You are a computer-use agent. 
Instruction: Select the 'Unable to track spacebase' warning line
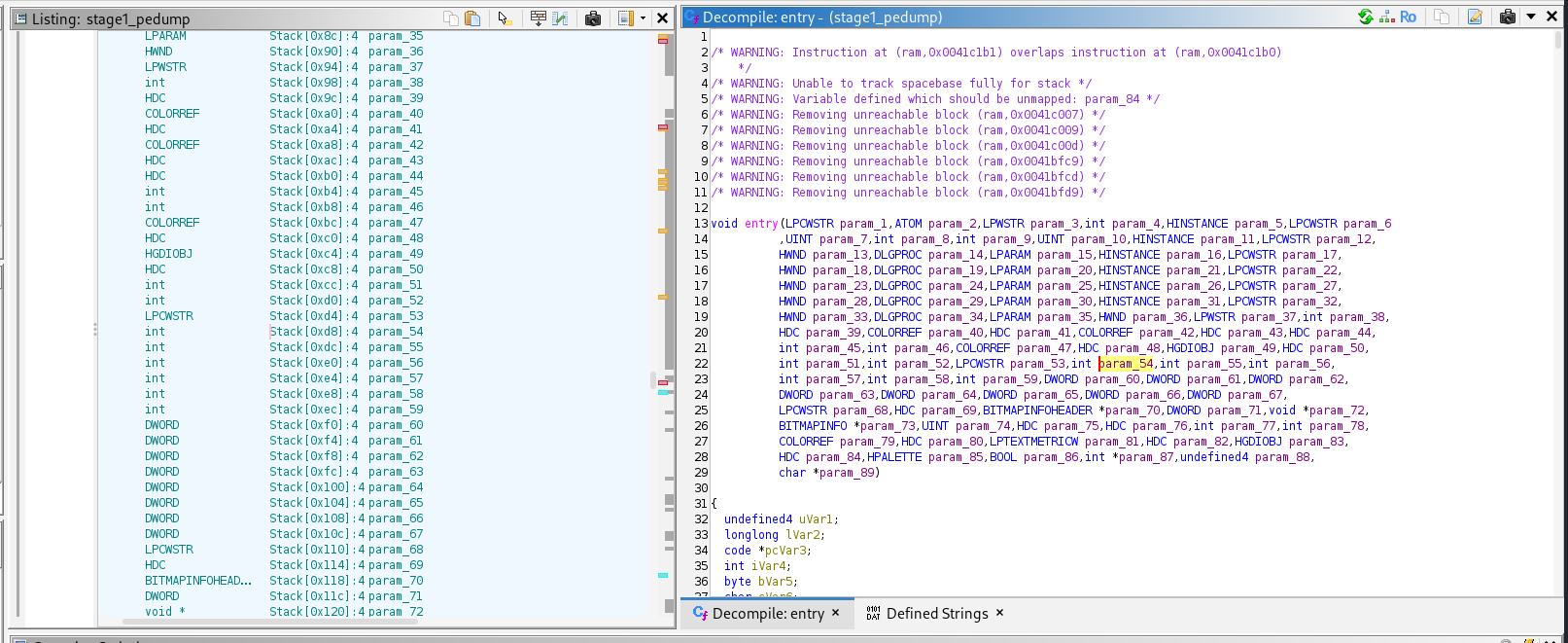coord(901,84)
